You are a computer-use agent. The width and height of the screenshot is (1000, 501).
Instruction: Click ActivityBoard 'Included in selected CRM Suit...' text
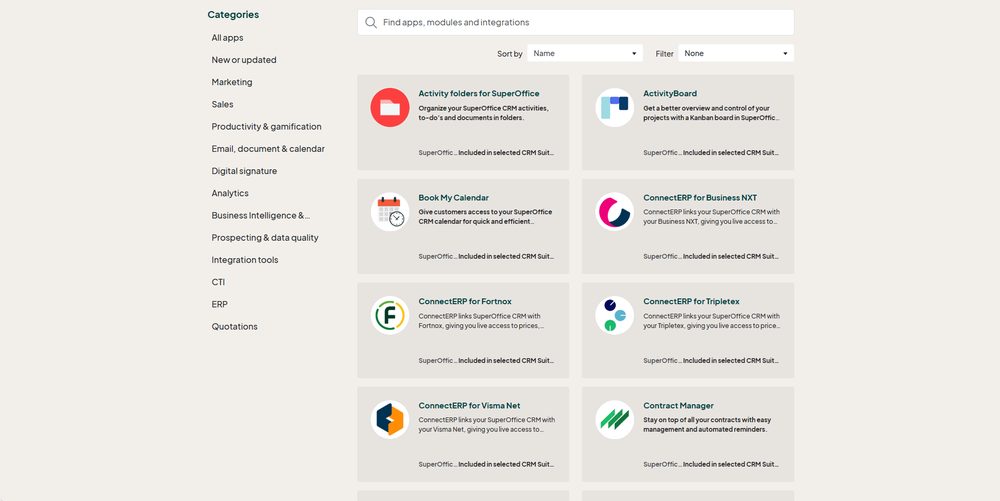[730, 153]
